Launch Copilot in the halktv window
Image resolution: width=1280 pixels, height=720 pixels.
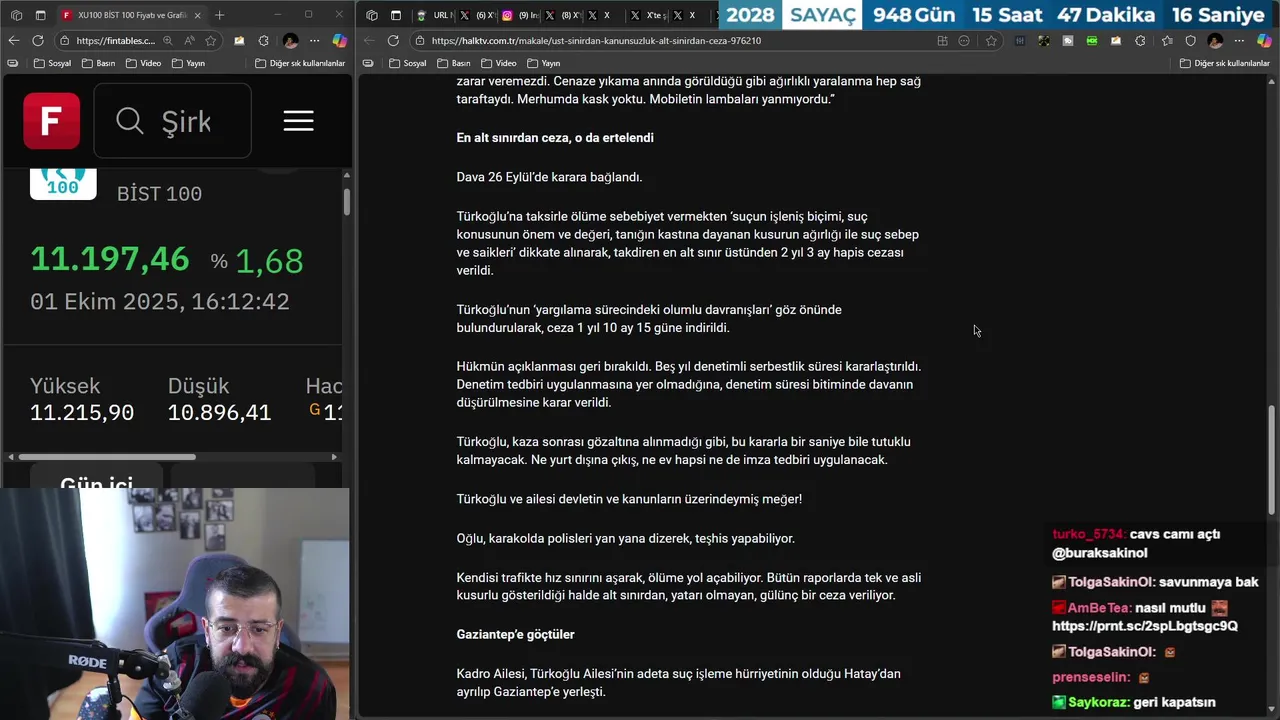[1264, 41]
